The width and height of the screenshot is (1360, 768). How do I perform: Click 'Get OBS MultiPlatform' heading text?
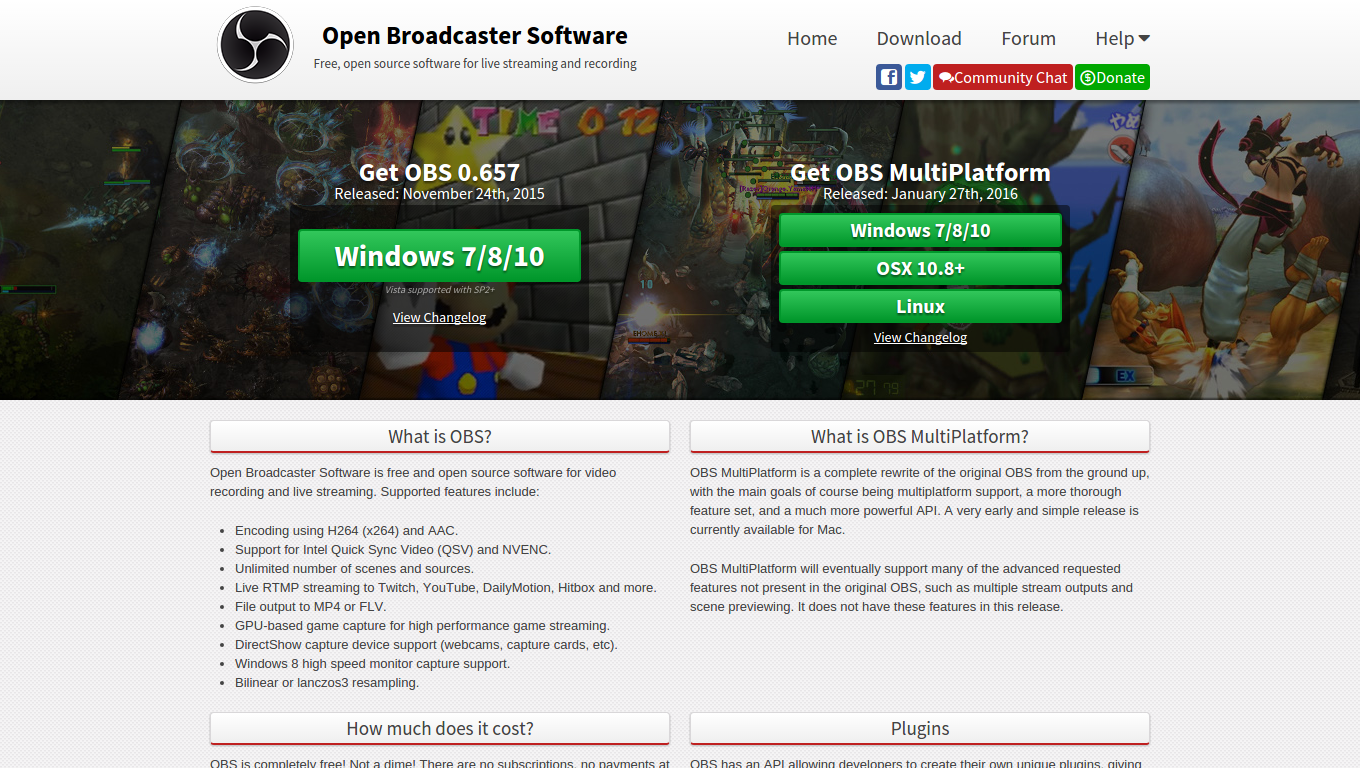coord(920,172)
